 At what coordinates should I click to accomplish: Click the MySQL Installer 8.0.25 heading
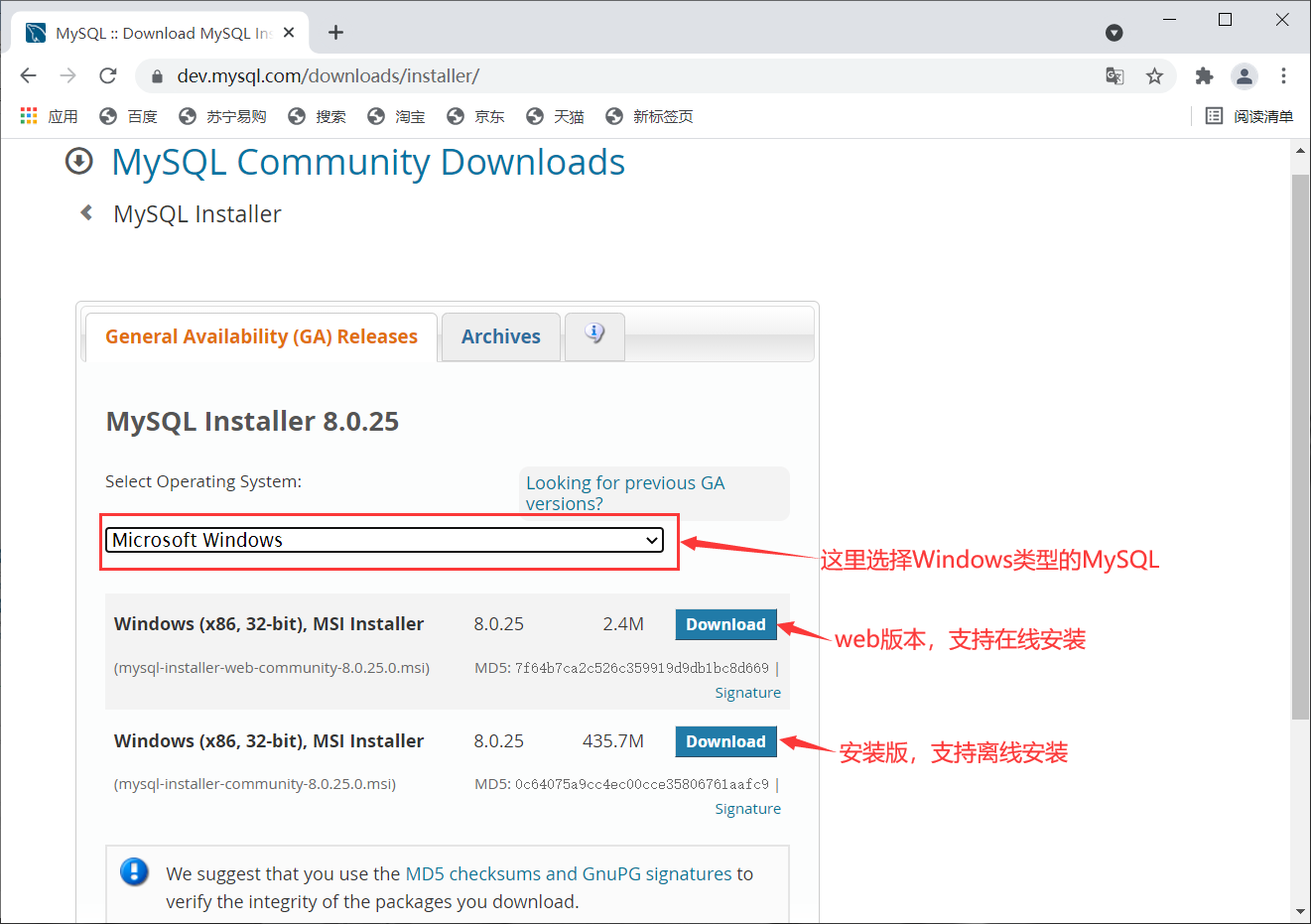252,421
